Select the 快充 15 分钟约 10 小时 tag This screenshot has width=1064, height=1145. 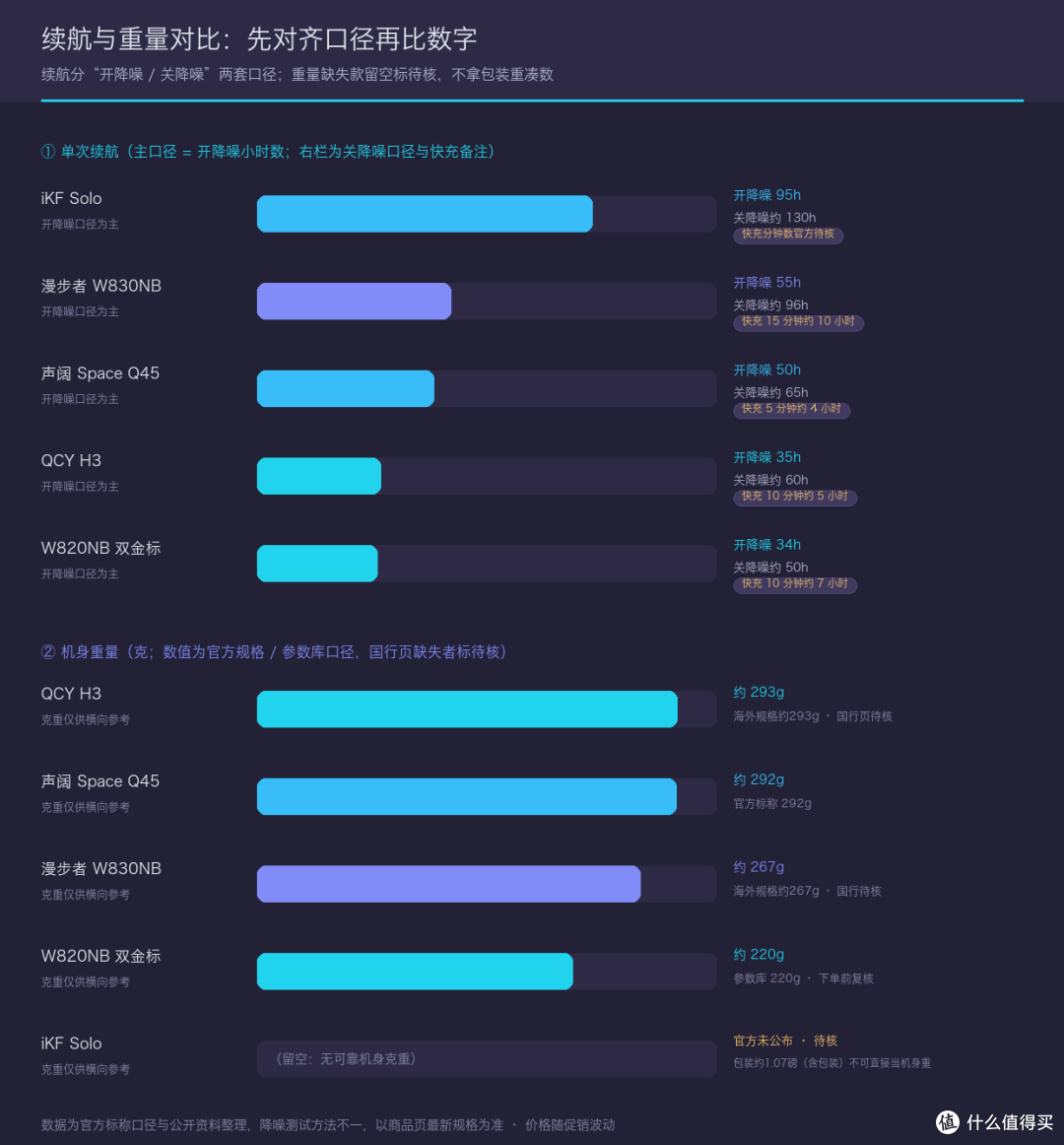click(798, 322)
